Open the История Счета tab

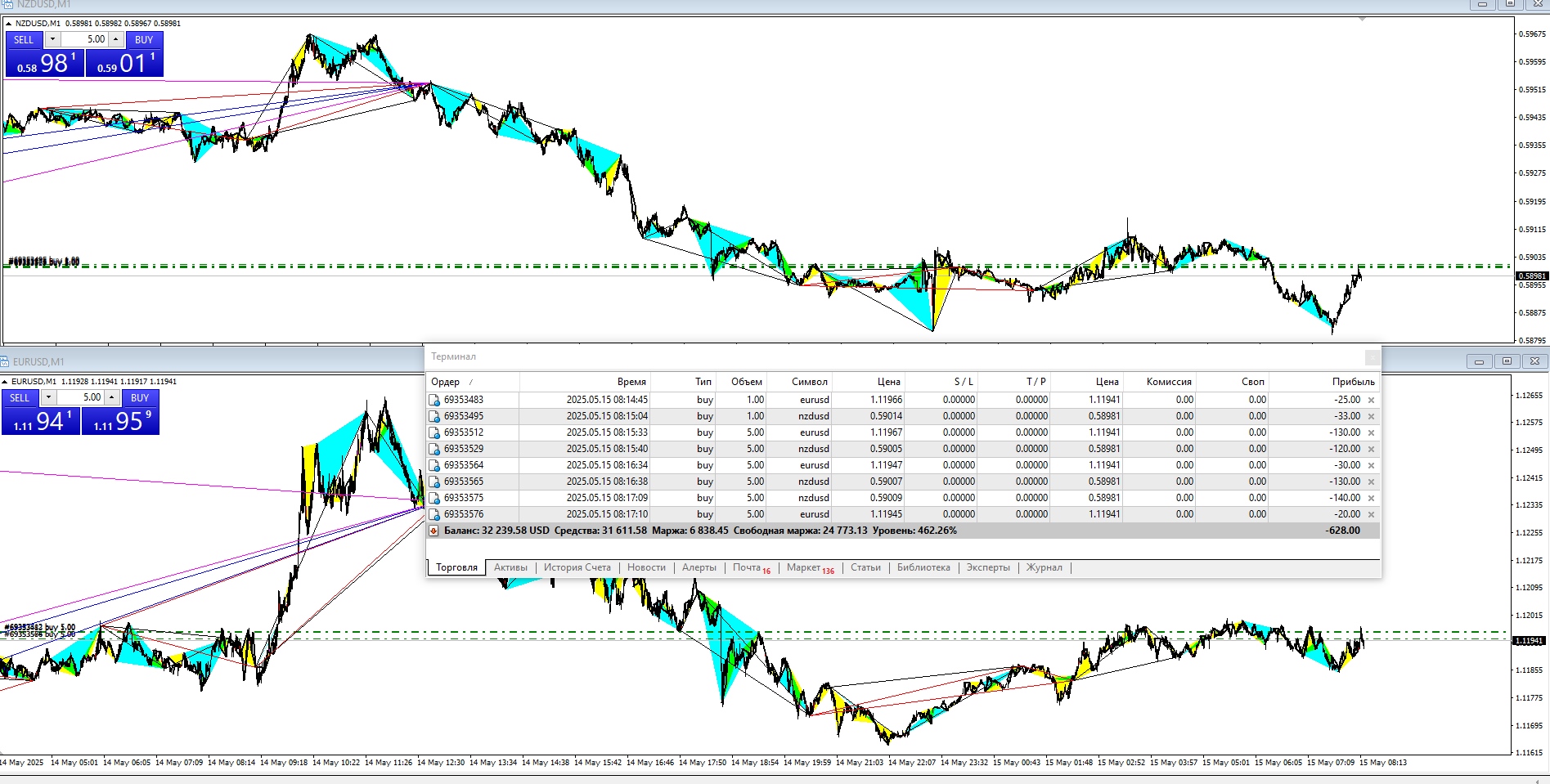pyautogui.click(x=577, y=567)
